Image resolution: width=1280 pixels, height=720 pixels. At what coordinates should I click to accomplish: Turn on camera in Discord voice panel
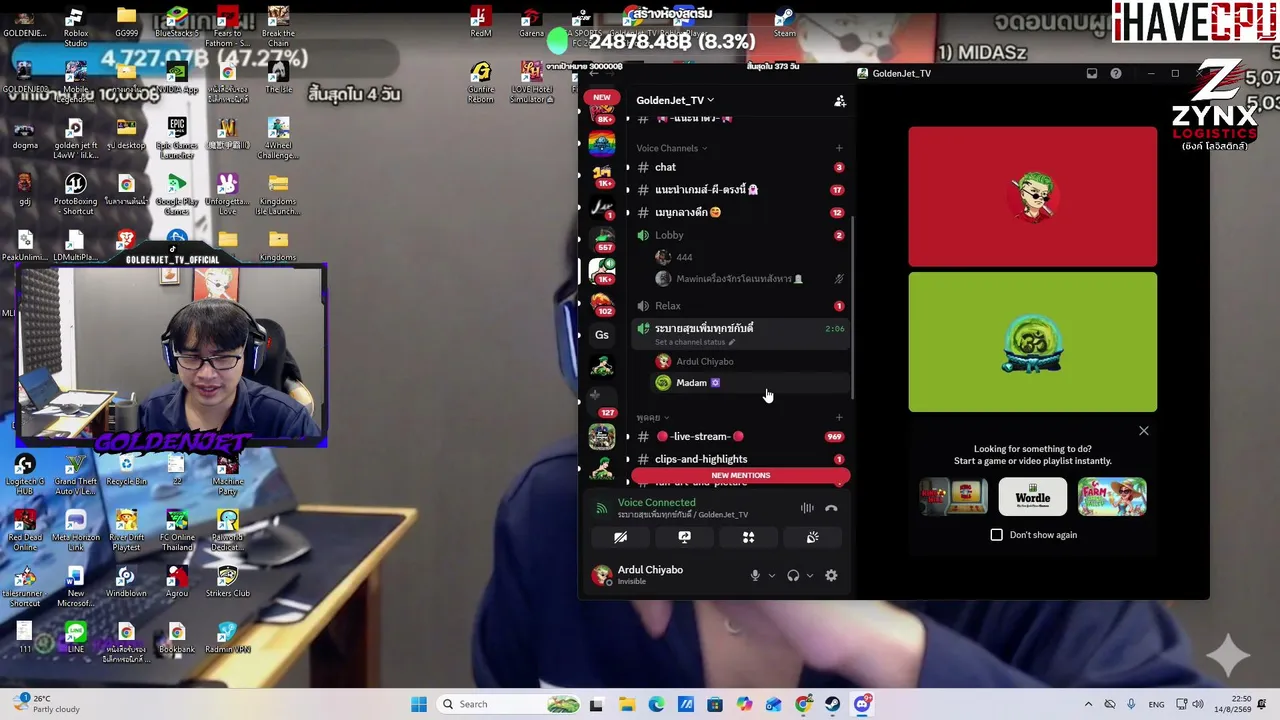620,537
